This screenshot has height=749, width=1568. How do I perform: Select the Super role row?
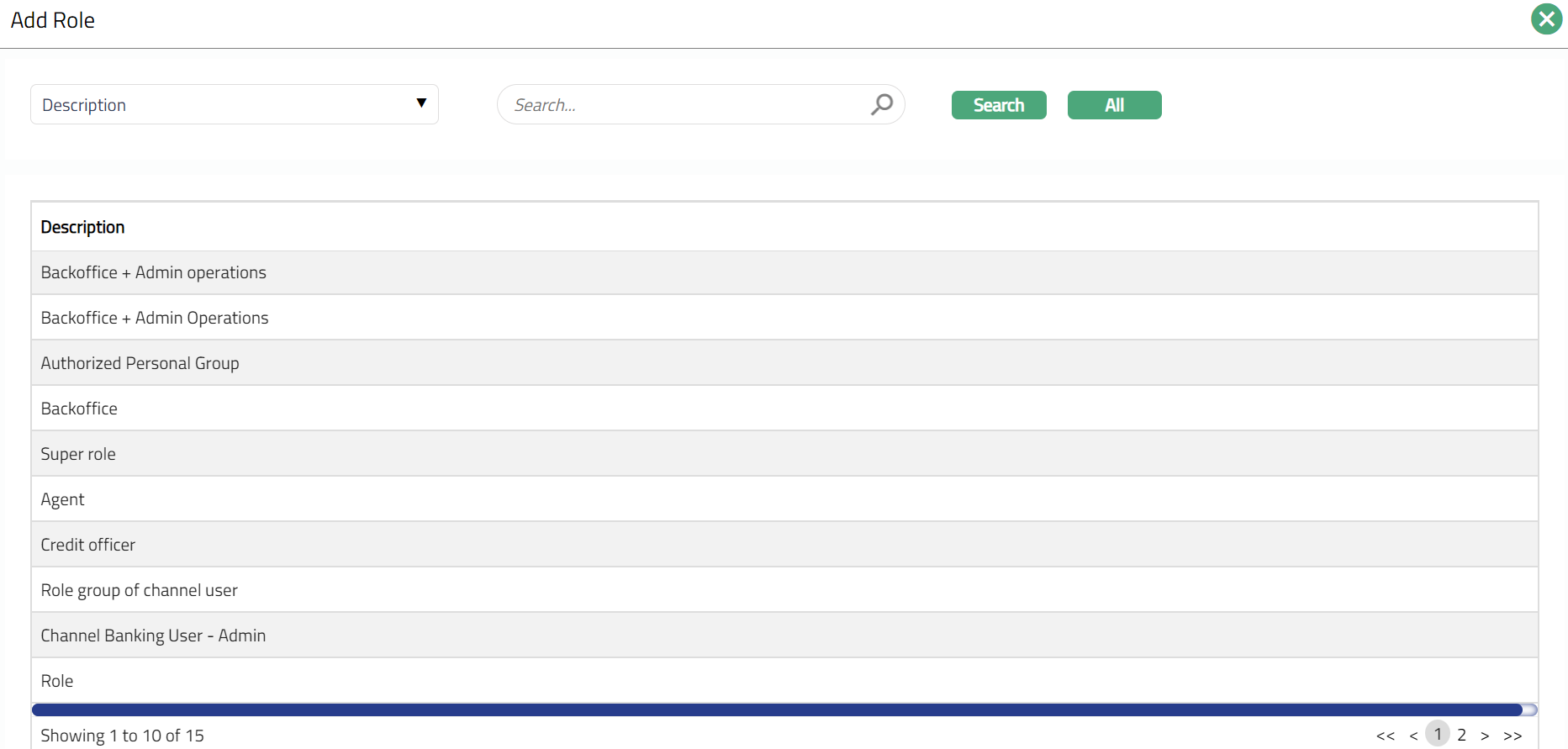click(x=78, y=454)
